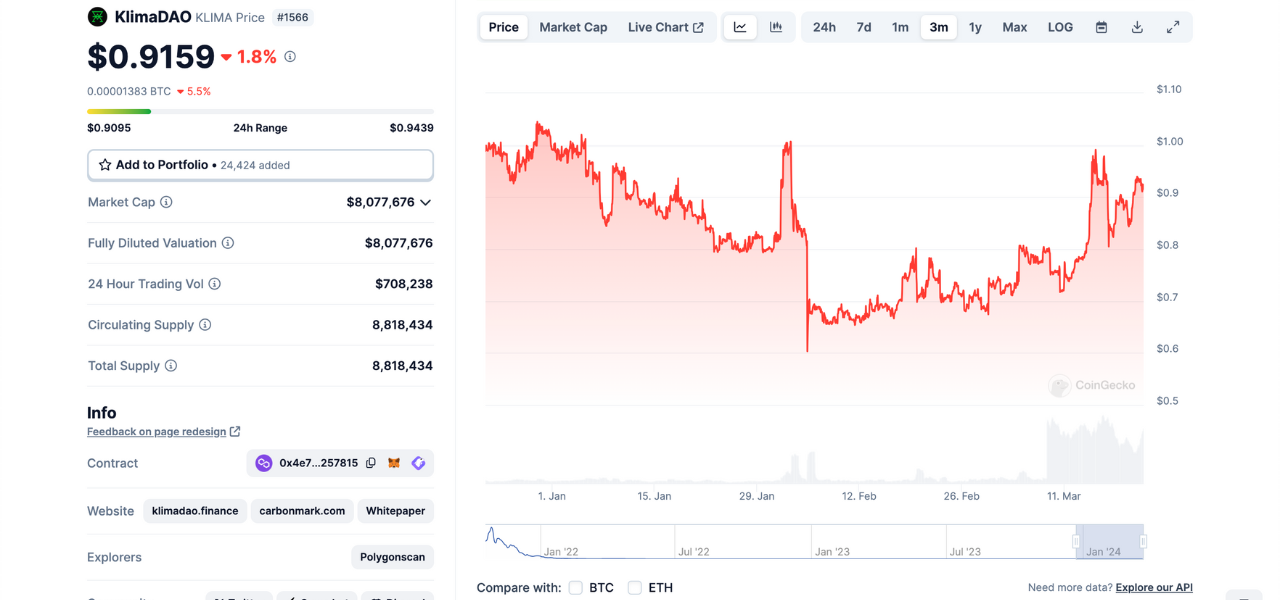The image size is (1280, 600).
Task: Click the info icon beside Circulating Supply
Action: coord(205,325)
